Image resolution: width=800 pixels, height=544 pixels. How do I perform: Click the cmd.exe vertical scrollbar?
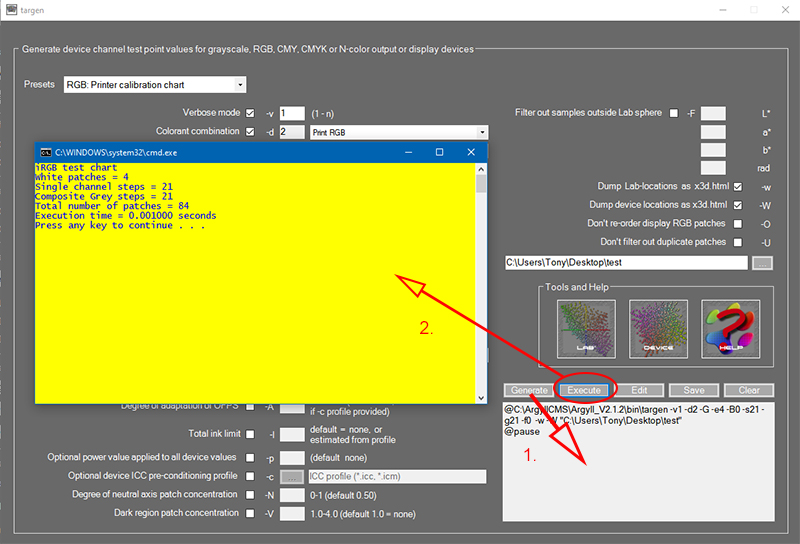click(x=481, y=280)
